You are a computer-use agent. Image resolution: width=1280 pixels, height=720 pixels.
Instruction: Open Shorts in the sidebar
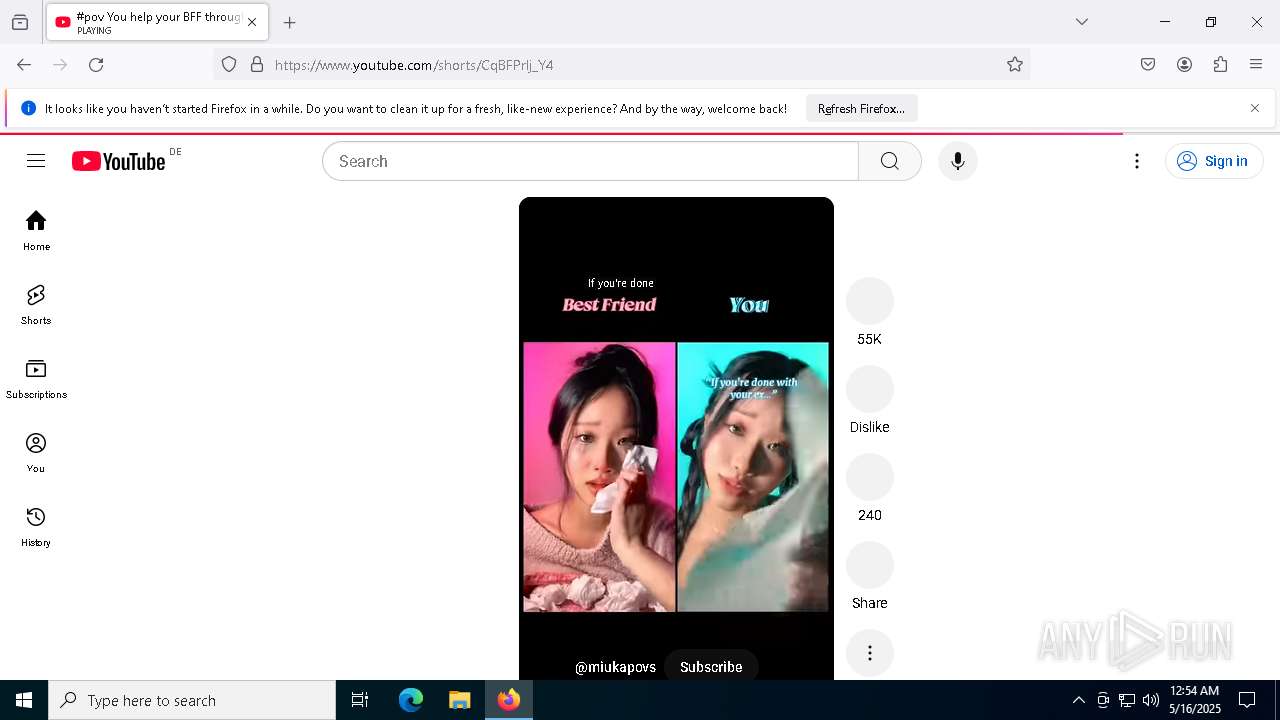pyautogui.click(x=36, y=305)
